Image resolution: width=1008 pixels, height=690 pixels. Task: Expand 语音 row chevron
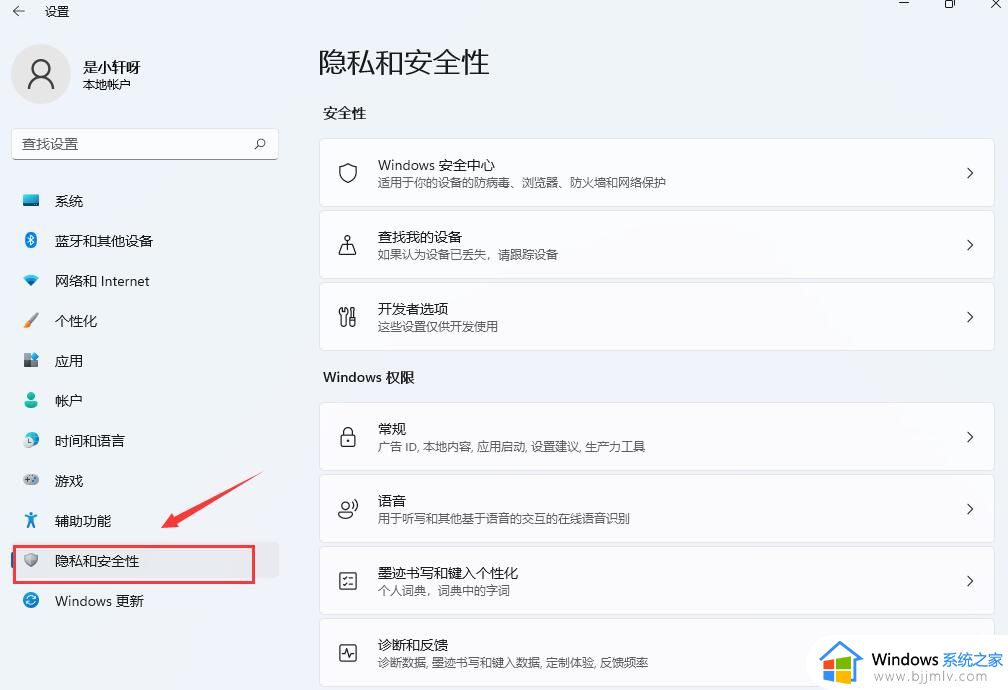click(x=969, y=509)
